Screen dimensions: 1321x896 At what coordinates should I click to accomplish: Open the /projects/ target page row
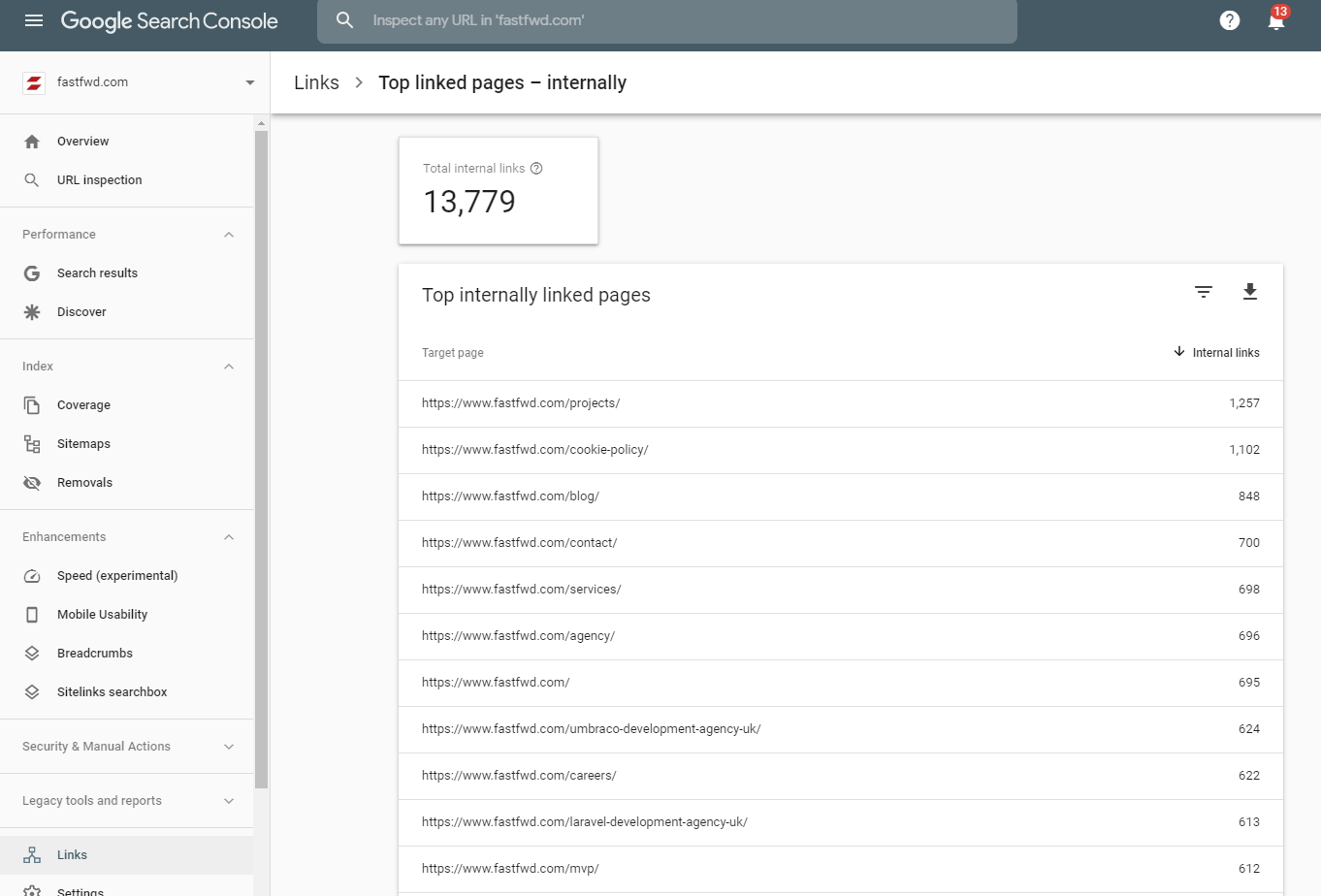pos(841,403)
